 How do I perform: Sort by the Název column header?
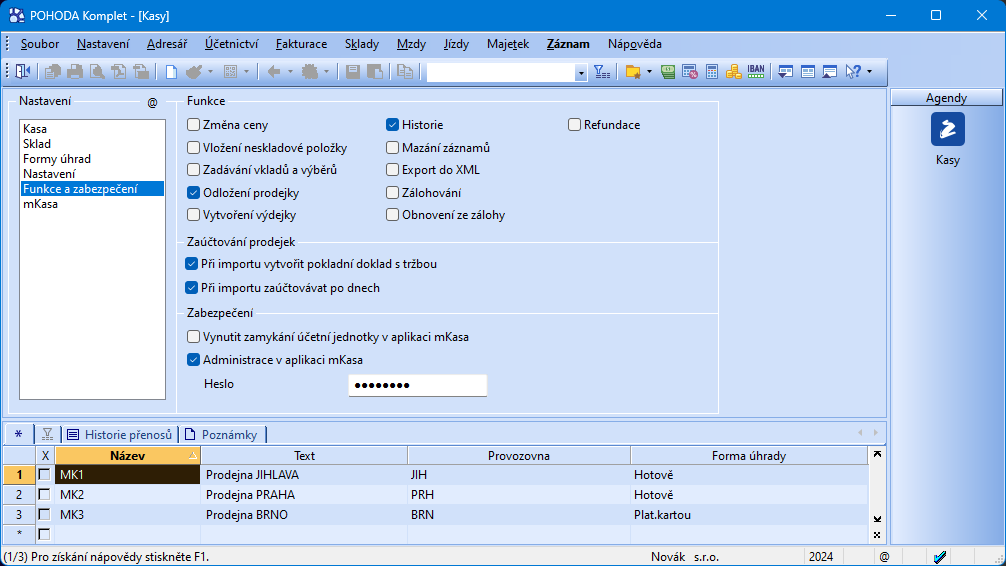point(128,456)
